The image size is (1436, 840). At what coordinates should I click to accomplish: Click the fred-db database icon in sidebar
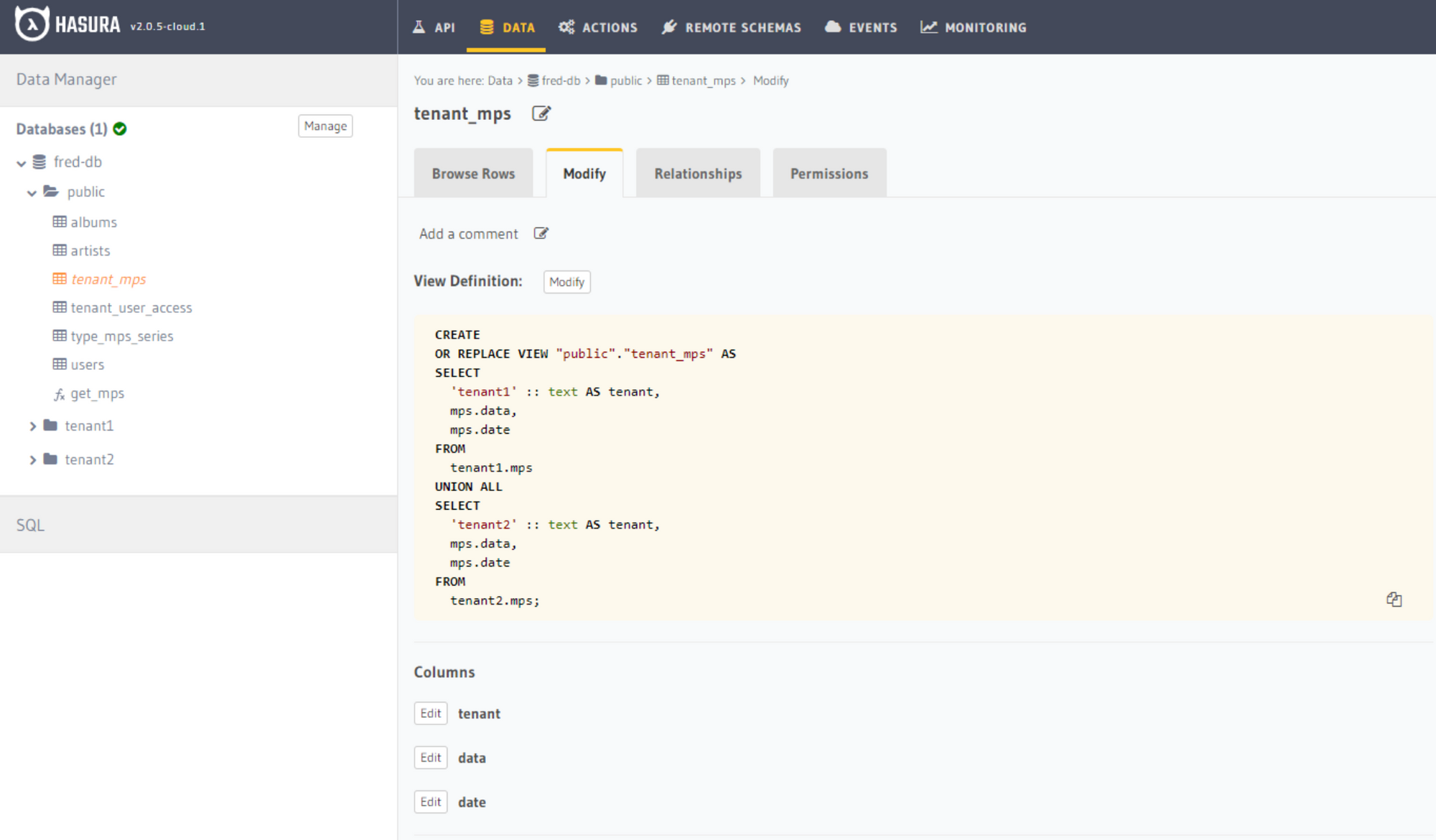coord(39,162)
